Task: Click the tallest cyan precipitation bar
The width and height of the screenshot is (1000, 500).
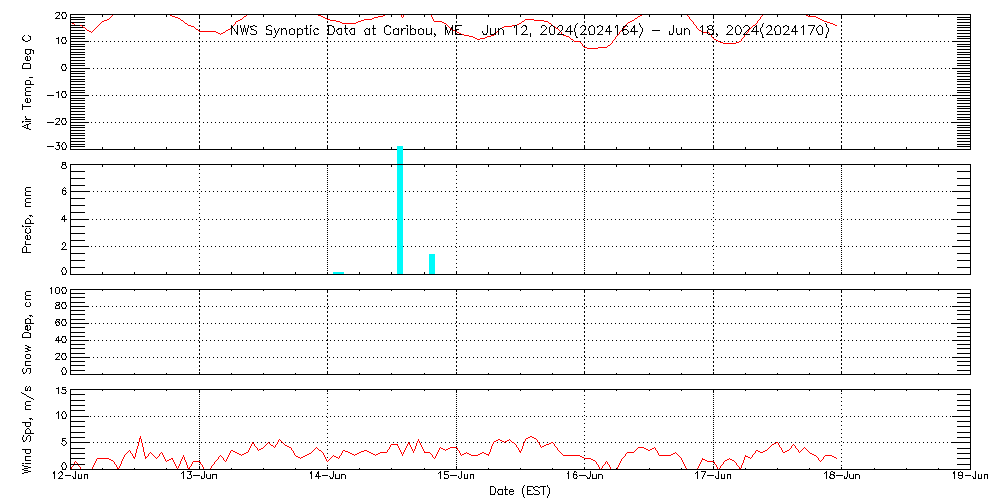Action: 400,210
